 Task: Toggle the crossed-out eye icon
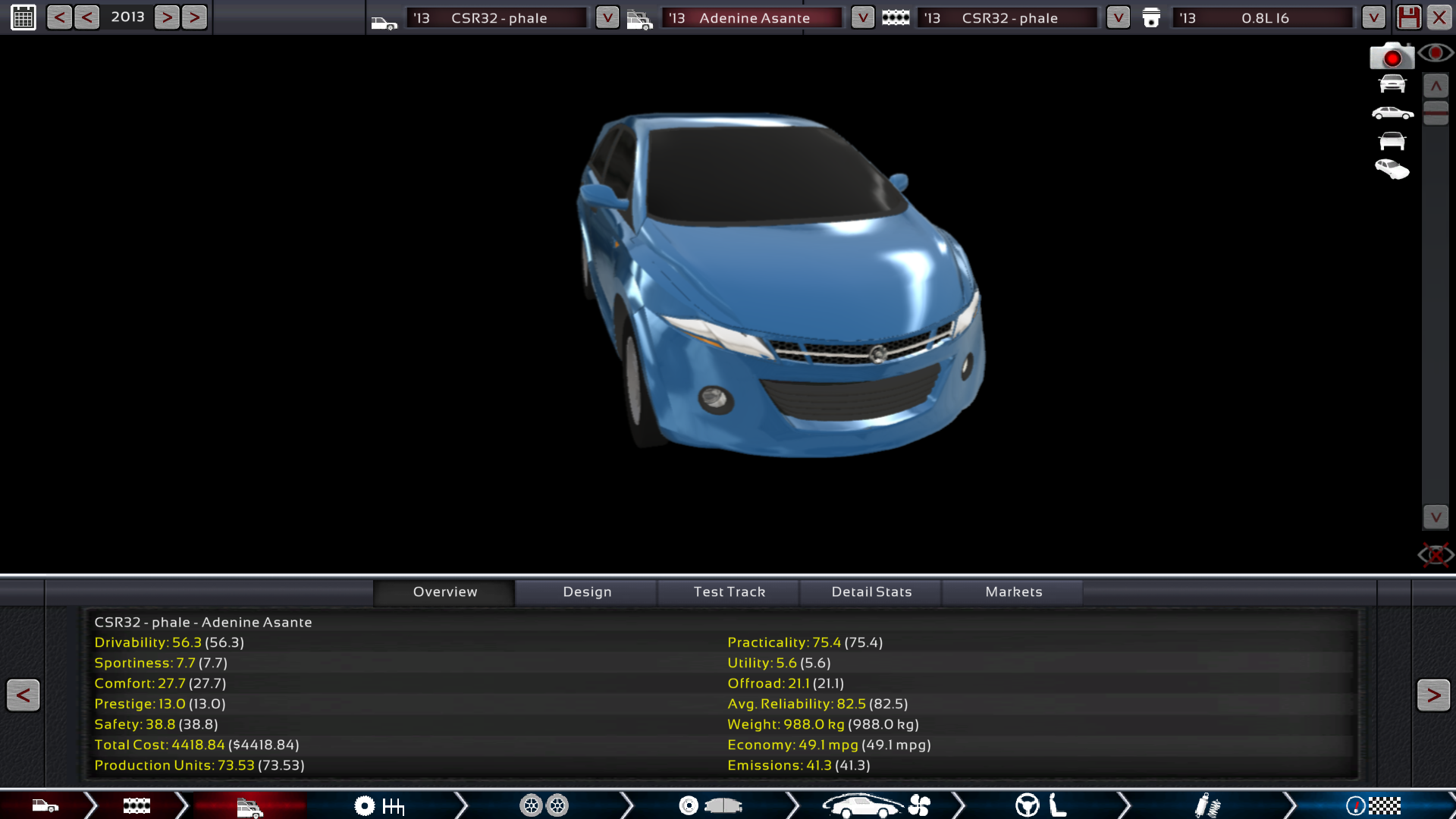(1435, 555)
